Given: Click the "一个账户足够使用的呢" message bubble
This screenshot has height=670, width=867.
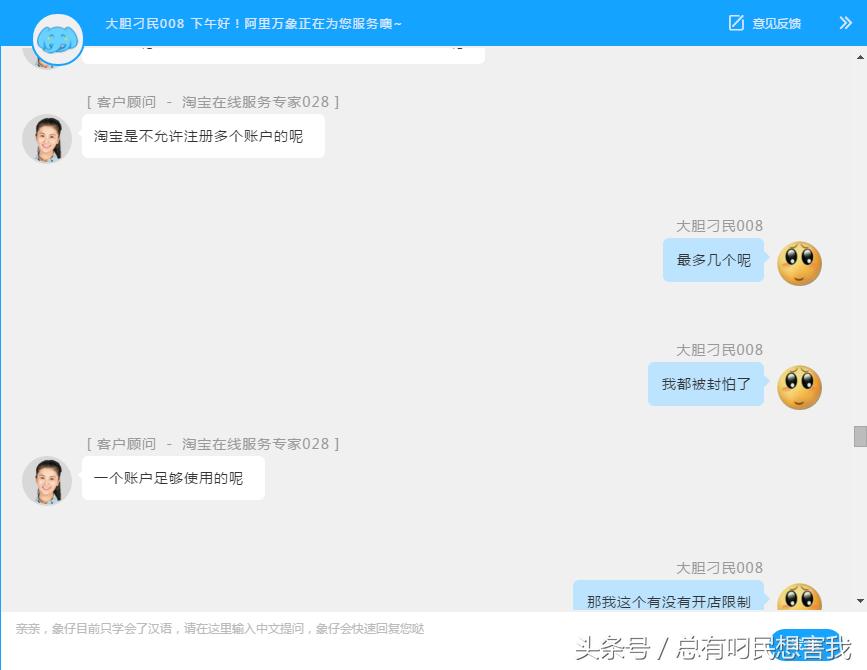Looking at the screenshot, I should (x=172, y=478).
